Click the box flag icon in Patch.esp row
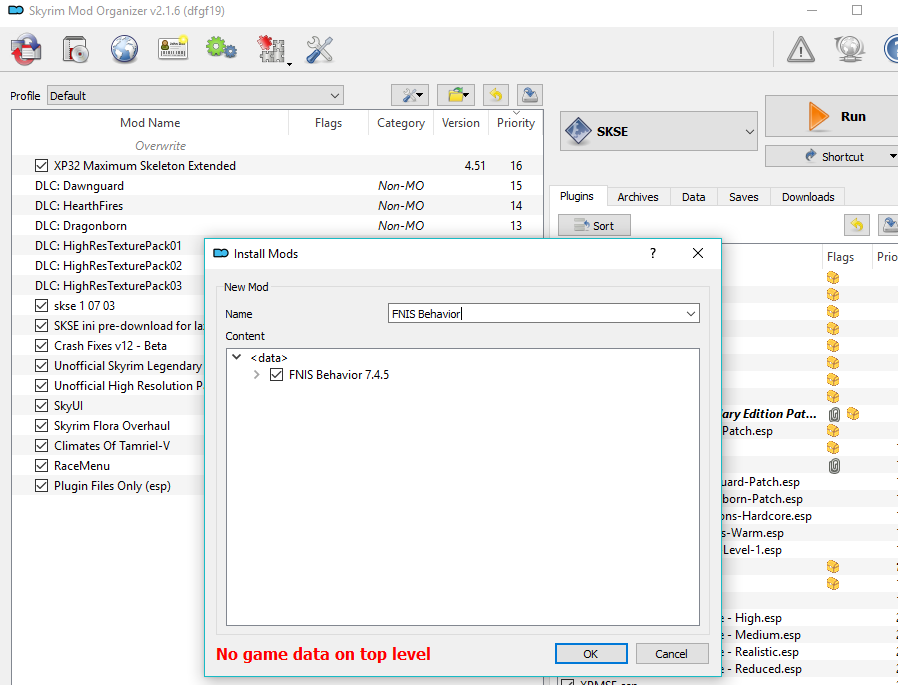This screenshot has height=685, width=898. point(833,431)
